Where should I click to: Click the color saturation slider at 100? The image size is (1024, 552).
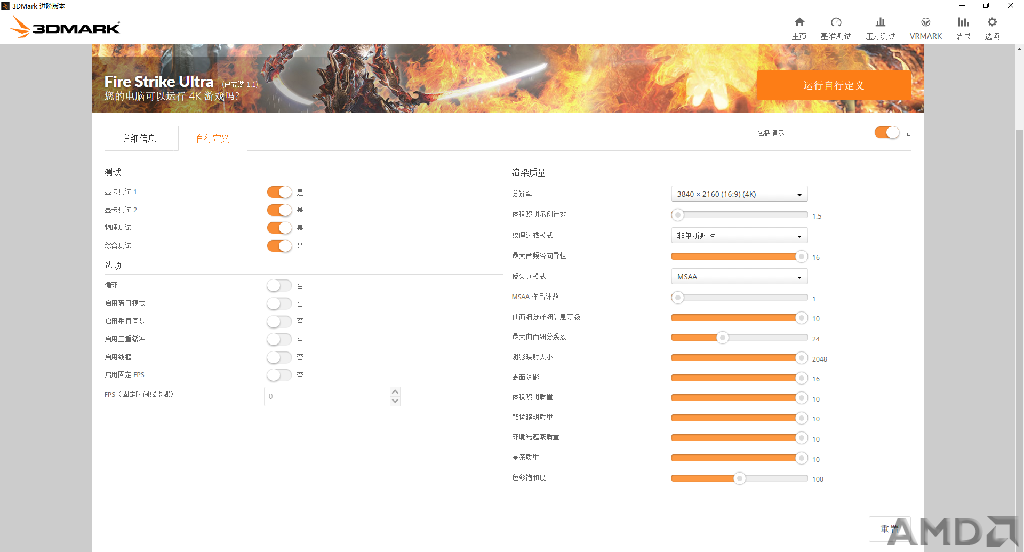[739, 478]
